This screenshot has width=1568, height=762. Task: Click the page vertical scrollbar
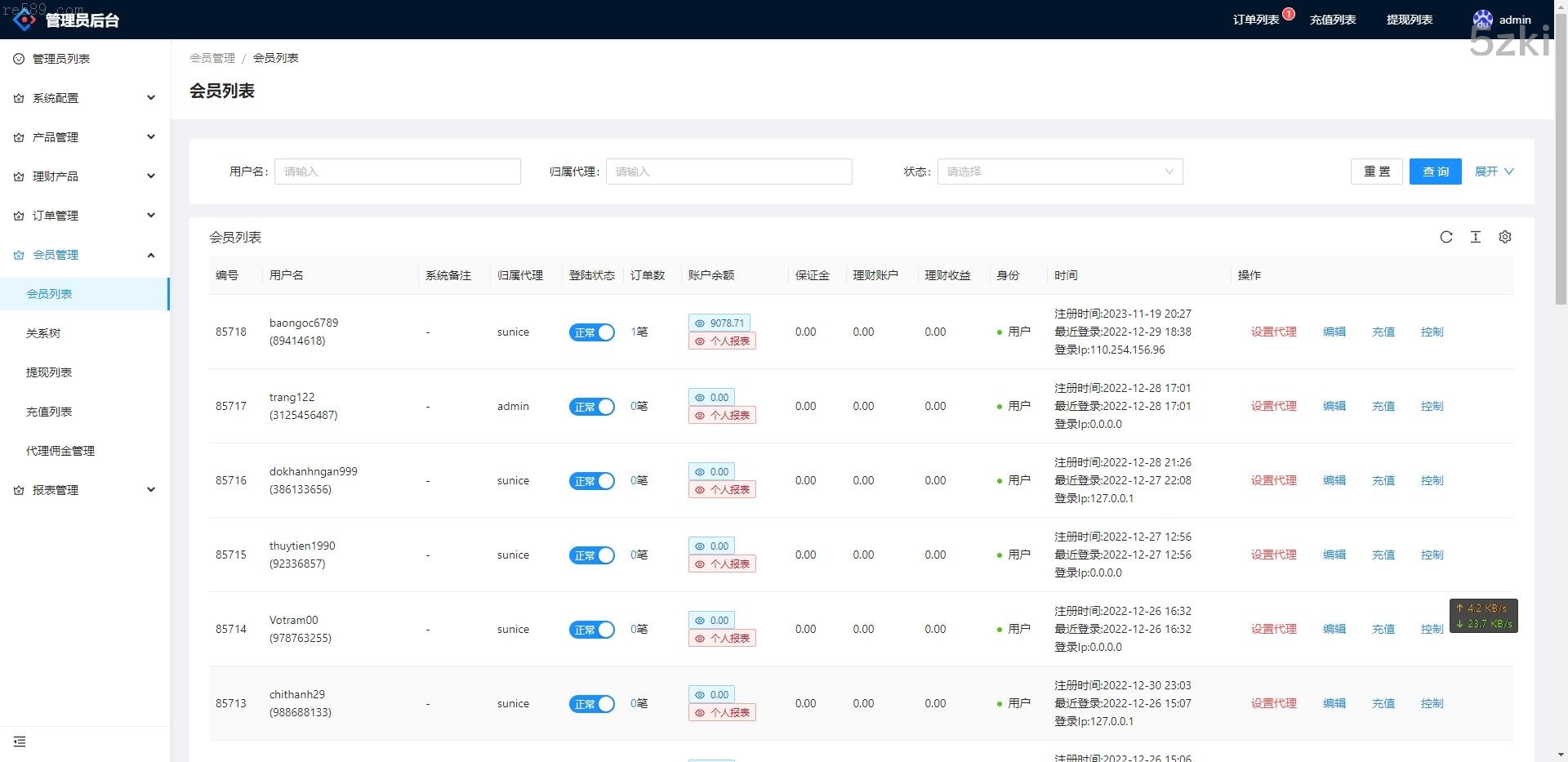tap(1561, 163)
